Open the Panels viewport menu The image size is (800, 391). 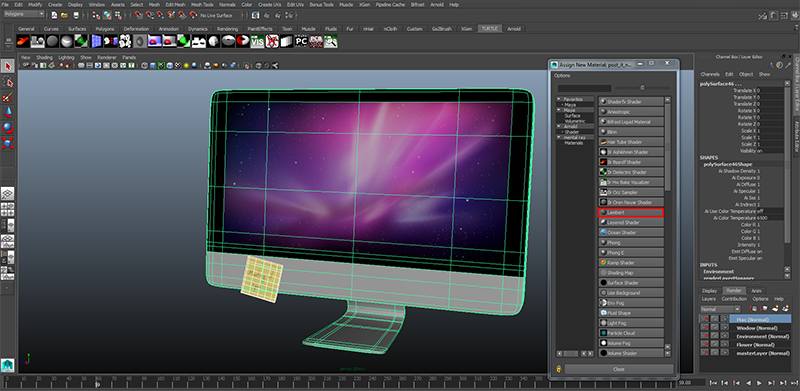[129, 58]
